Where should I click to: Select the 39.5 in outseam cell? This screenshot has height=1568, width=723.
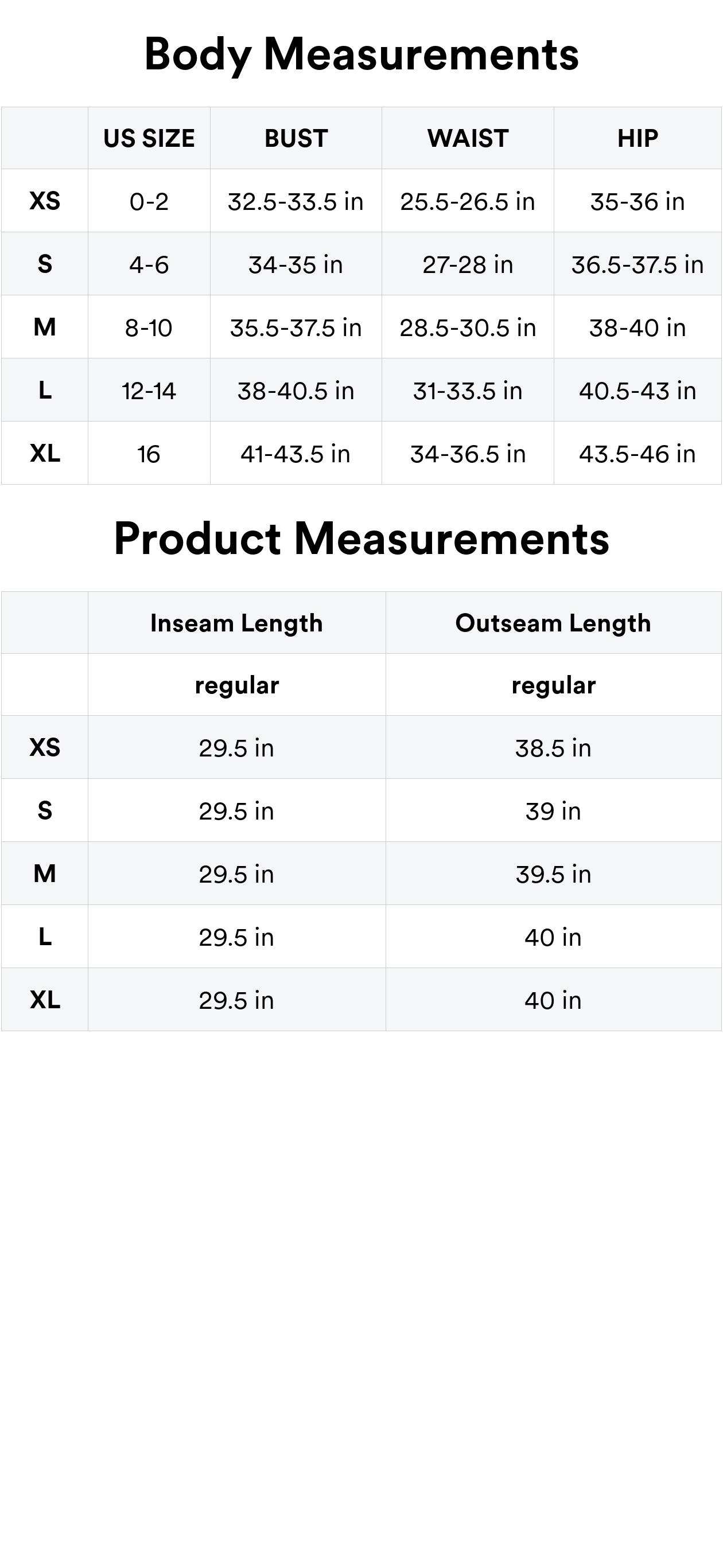point(553,875)
